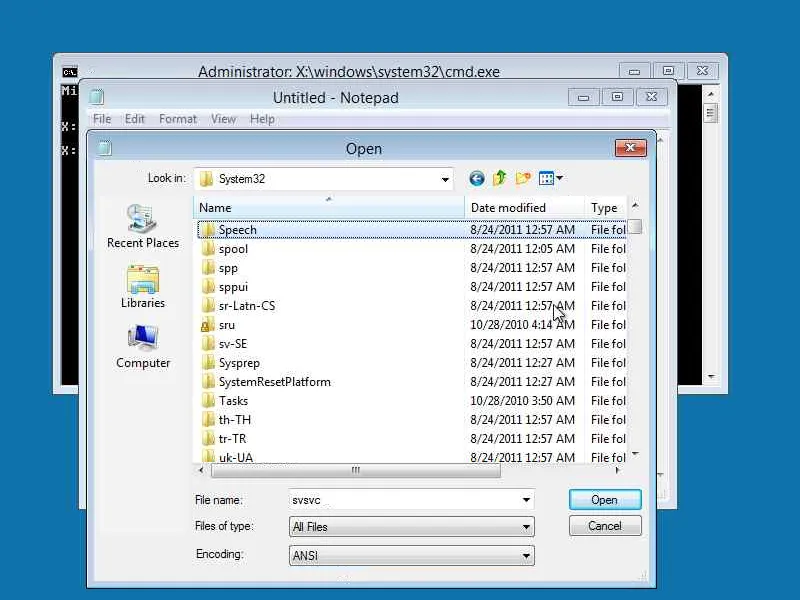The height and width of the screenshot is (600, 800).
Task: Click the file list scroll down arrow
Action: pyautogui.click(x=635, y=454)
